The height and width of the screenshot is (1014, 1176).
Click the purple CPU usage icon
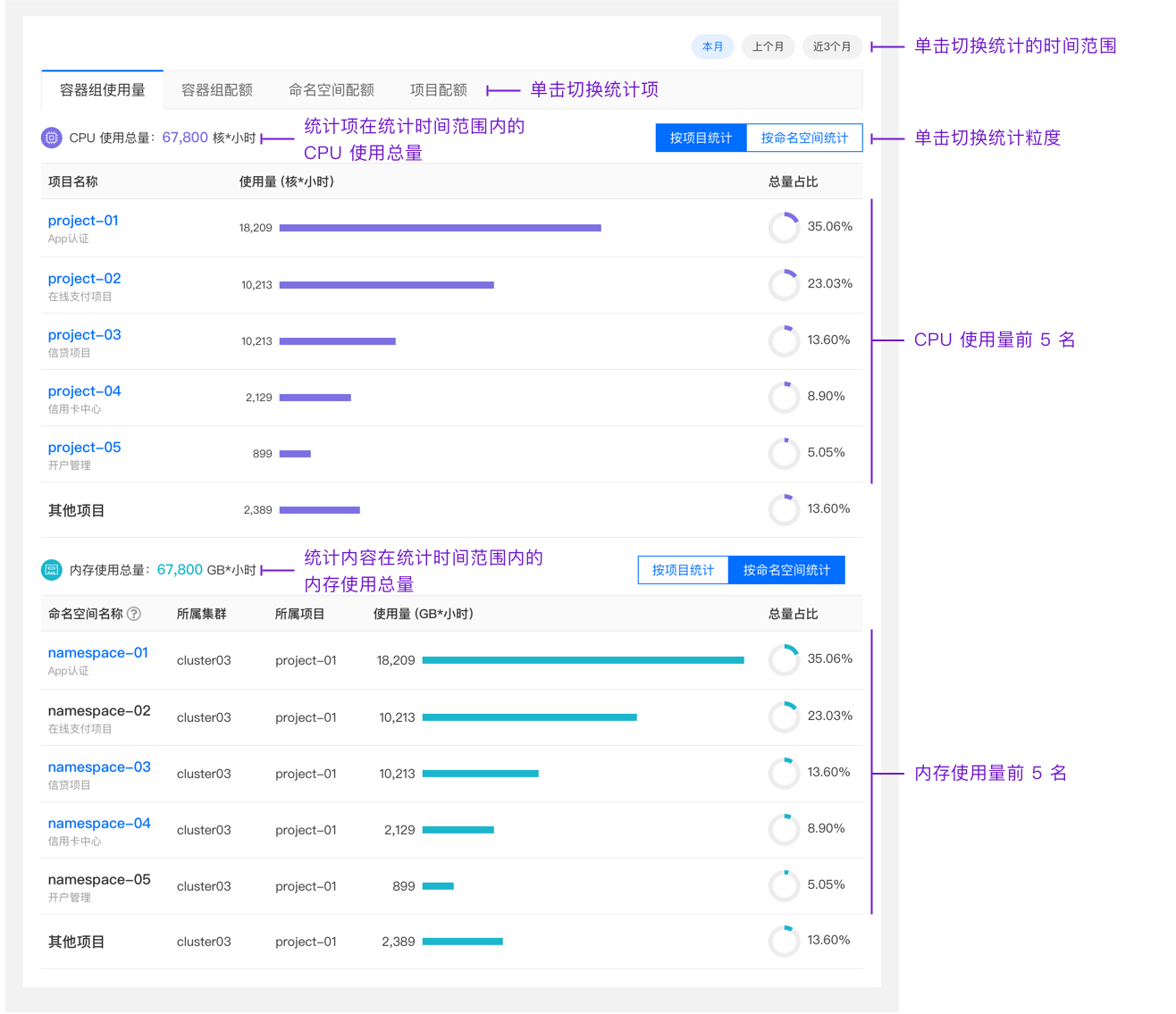pos(52,138)
